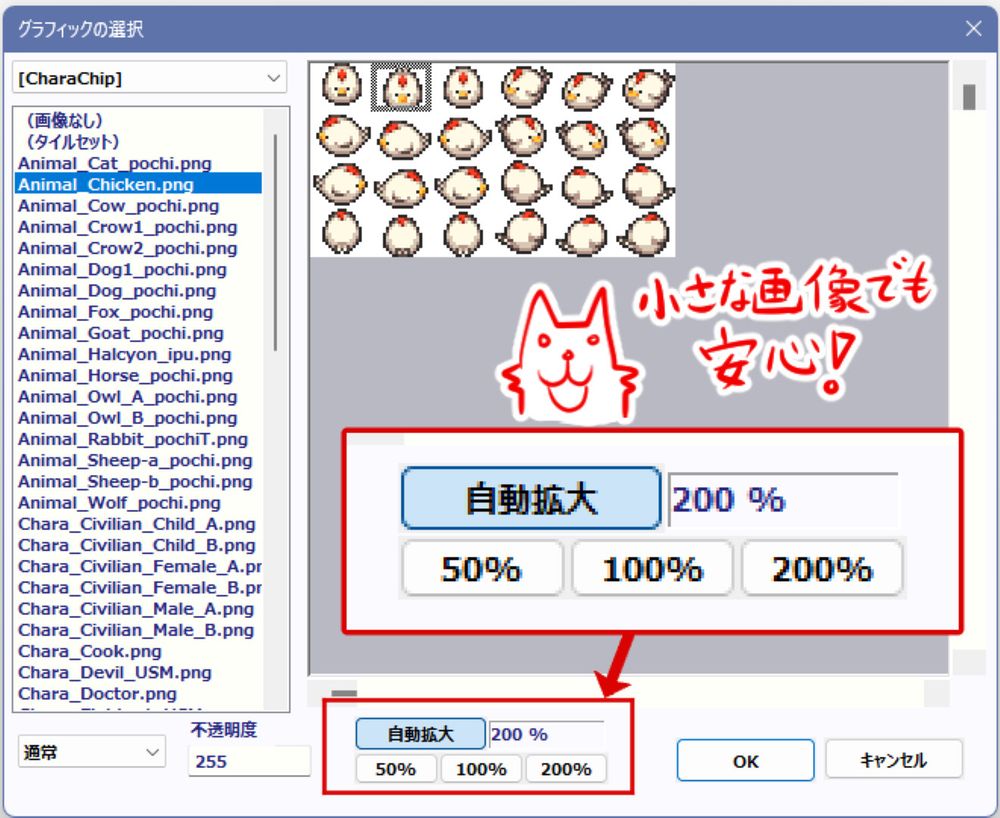This screenshot has width=1000, height=818.
Task: Select the highlighted chicken sprite in the top row
Action: [401, 87]
